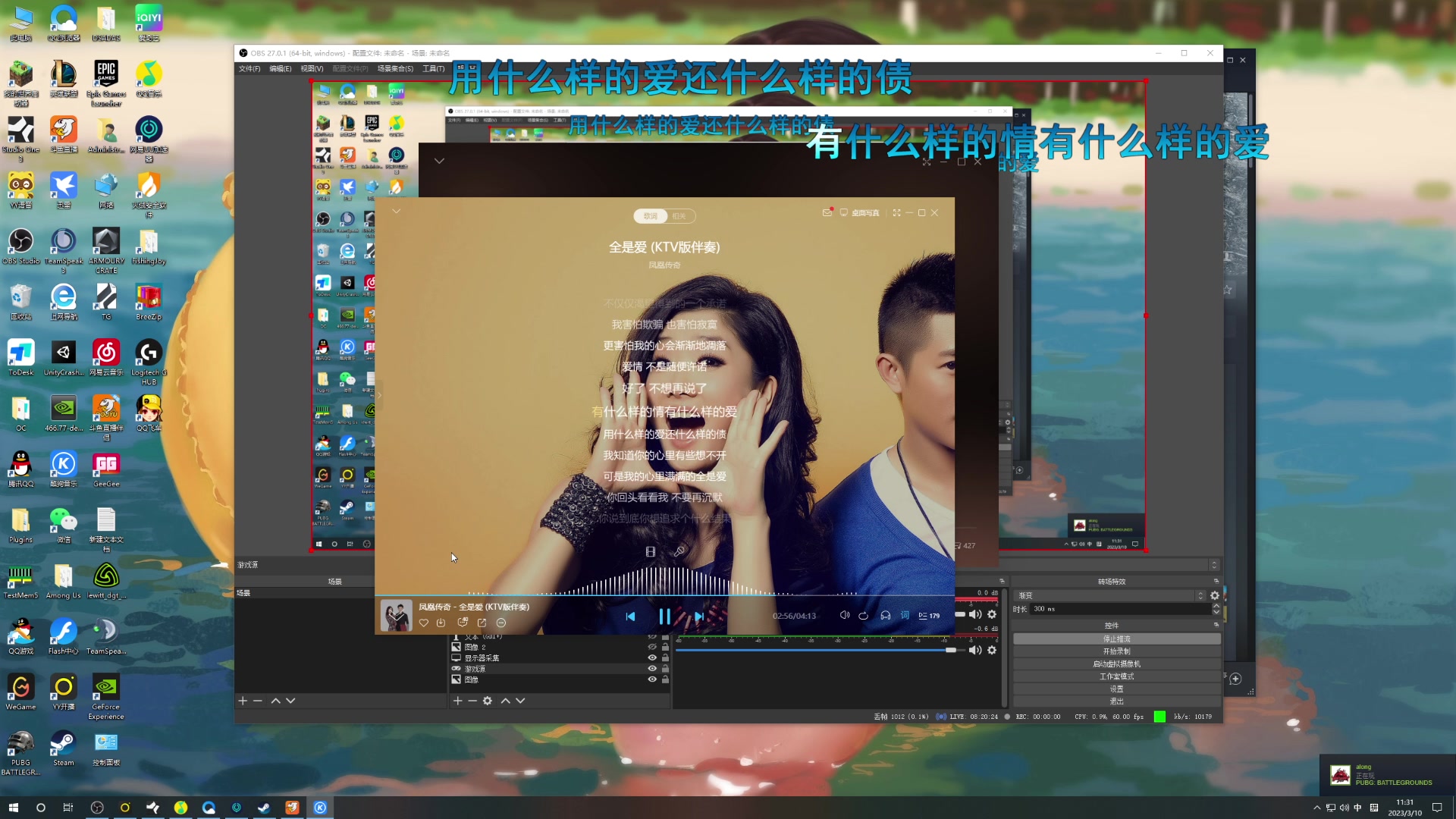Toggle visibility of 图像 source
1456x819 pixels.
pyautogui.click(x=651, y=679)
